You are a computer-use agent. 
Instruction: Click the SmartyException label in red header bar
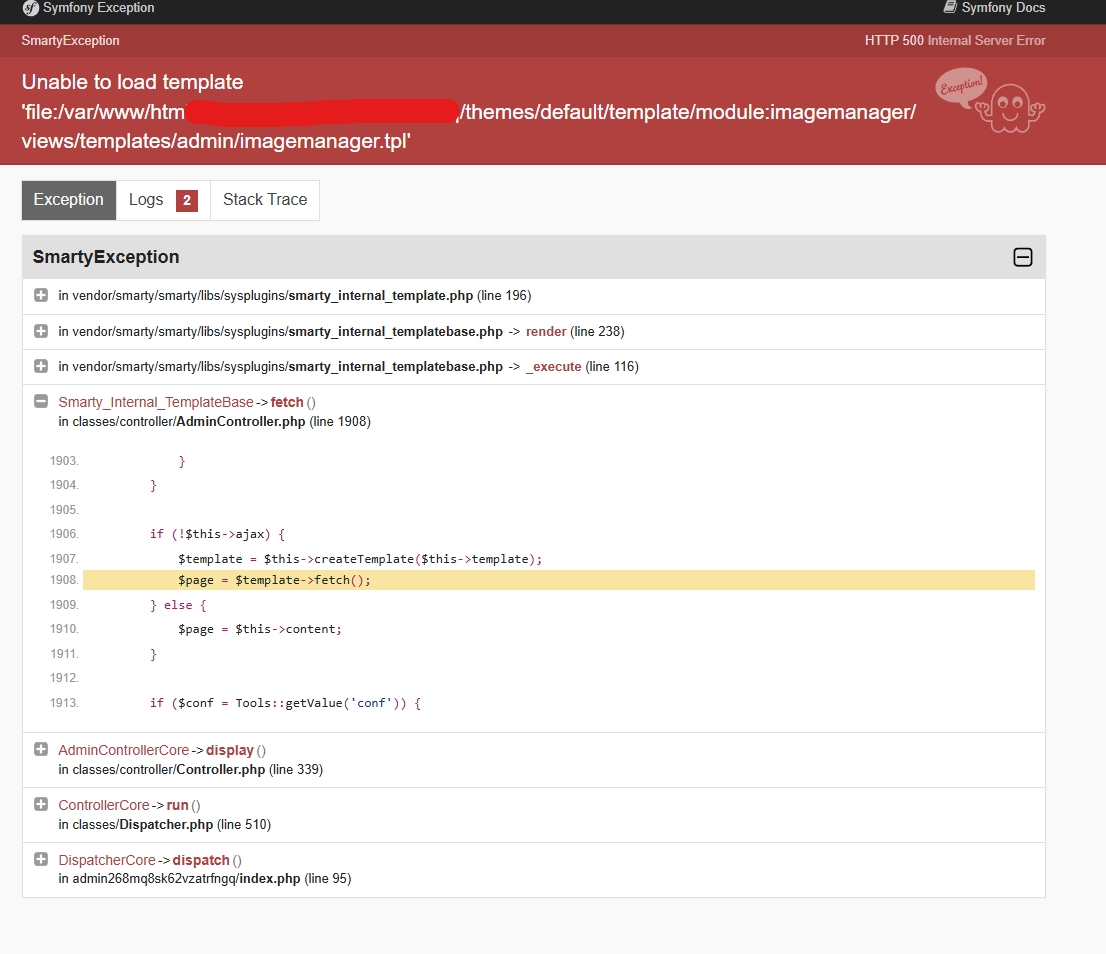pyautogui.click(x=71, y=41)
